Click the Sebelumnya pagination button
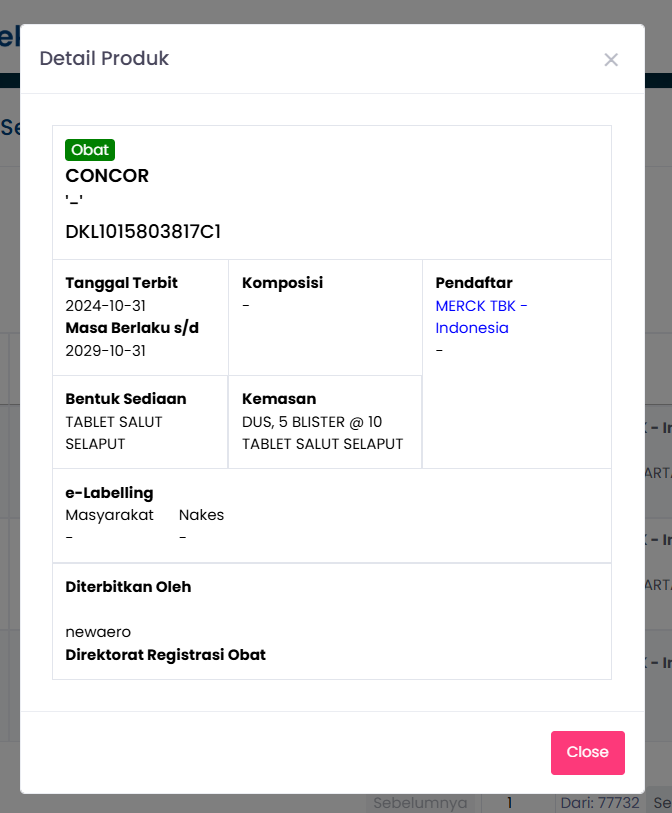The height and width of the screenshot is (813, 672). click(420, 803)
